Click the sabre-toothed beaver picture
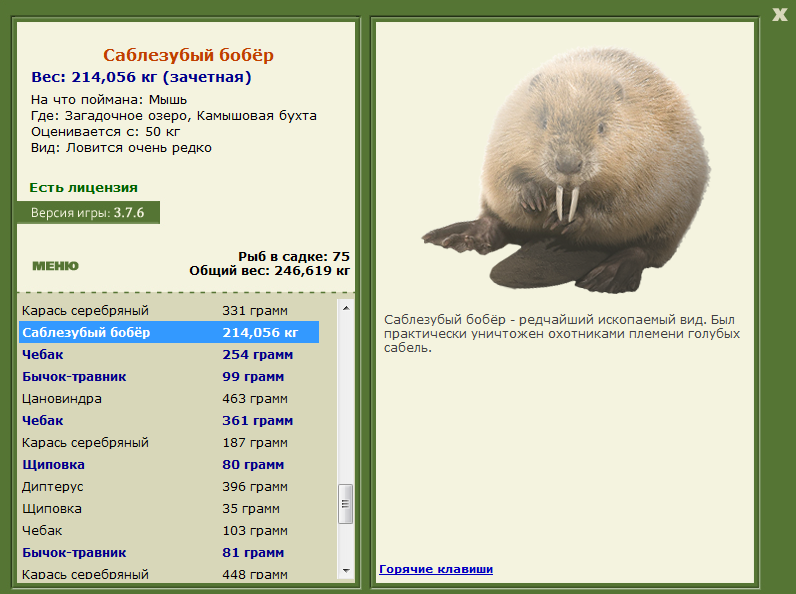Image resolution: width=796 pixels, height=594 pixels. click(x=566, y=170)
